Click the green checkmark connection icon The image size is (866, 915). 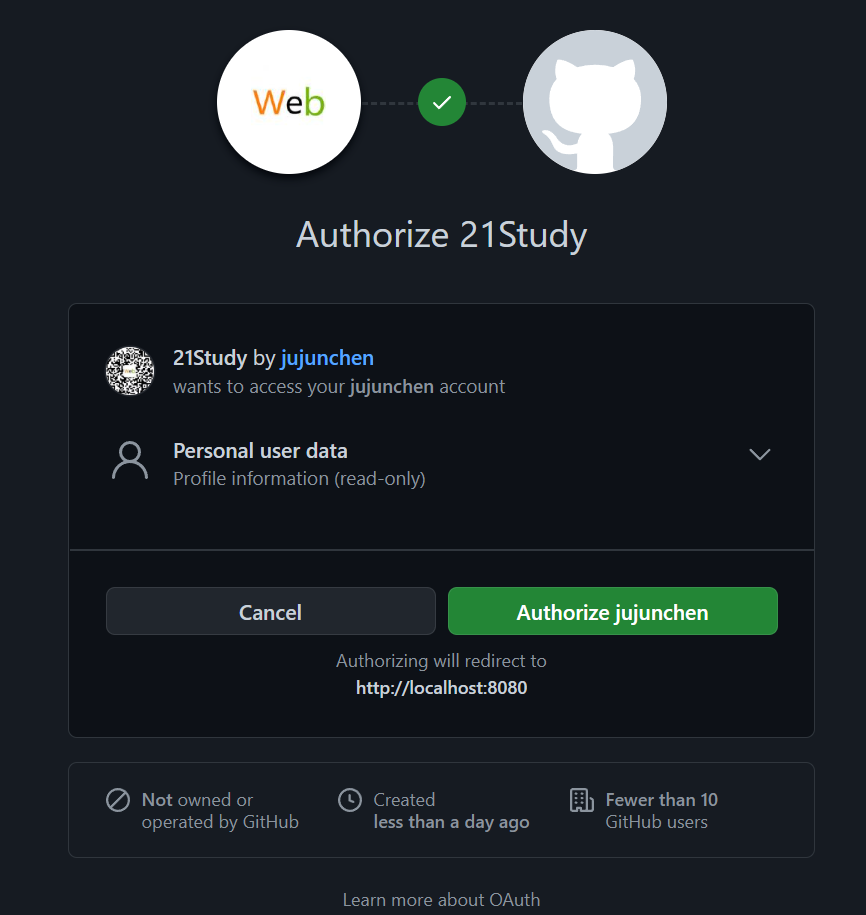(442, 102)
